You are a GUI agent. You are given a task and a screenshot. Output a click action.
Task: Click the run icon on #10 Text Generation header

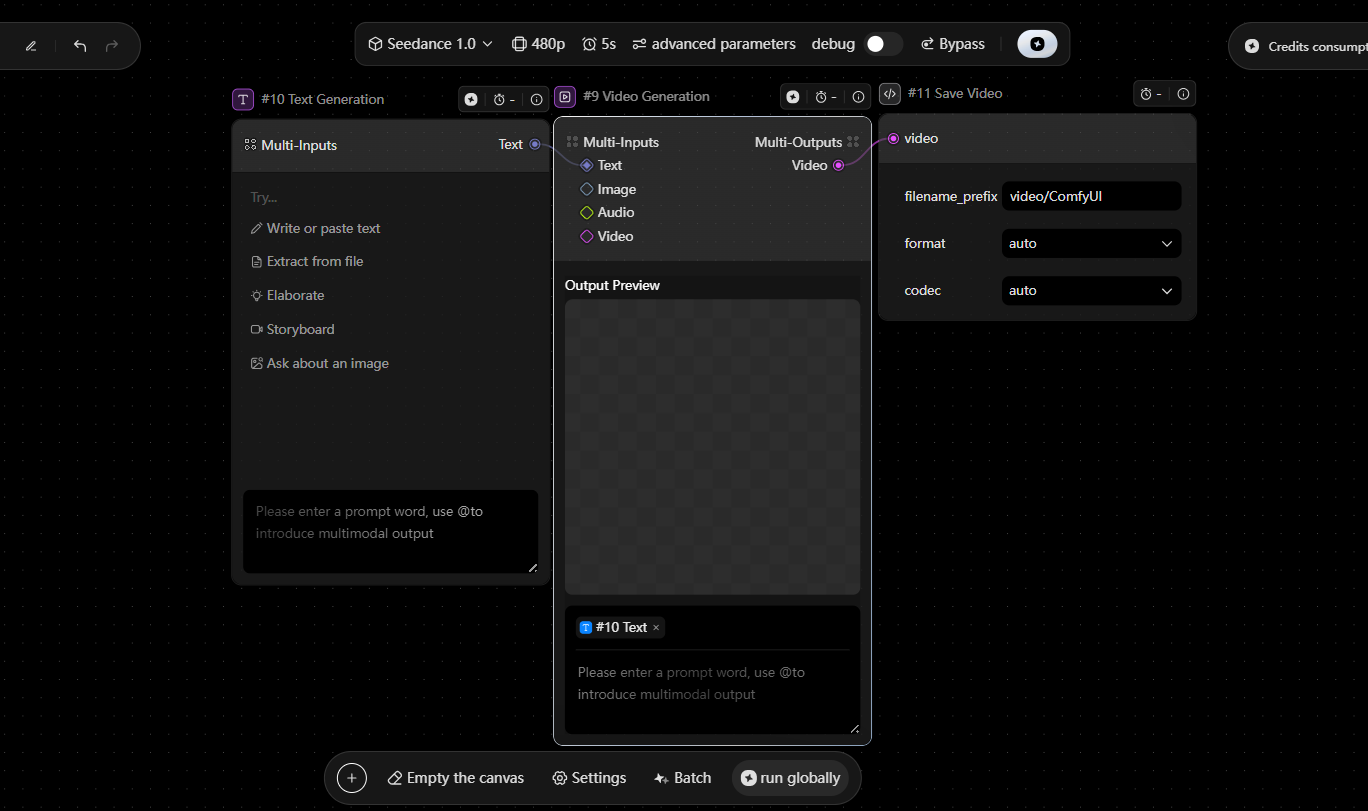tap(471, 99)
